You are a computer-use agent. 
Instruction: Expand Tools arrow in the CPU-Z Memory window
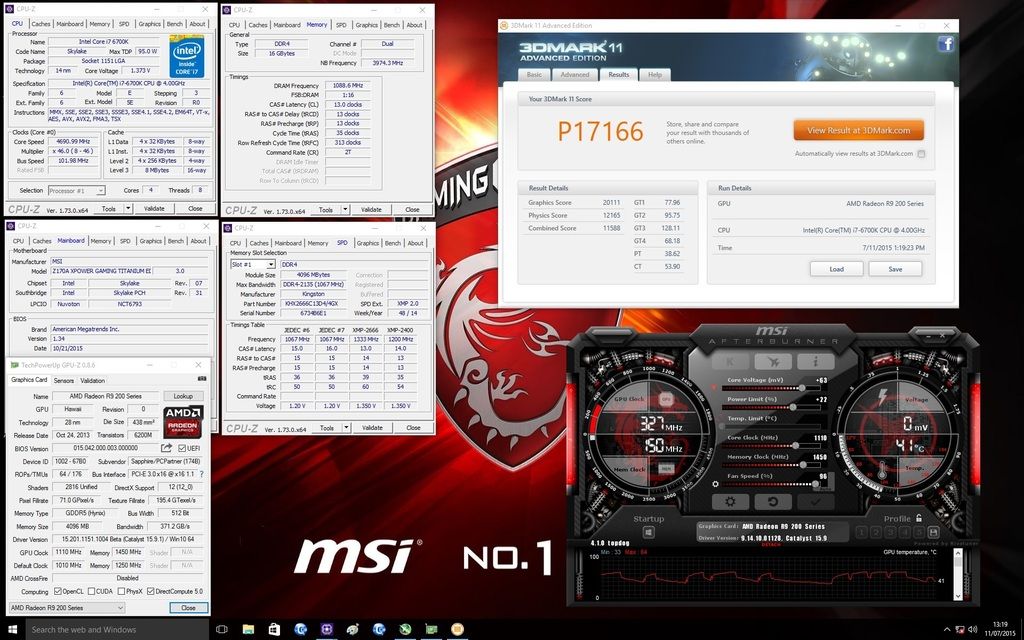pyautogui.click(x=345, y=210)
